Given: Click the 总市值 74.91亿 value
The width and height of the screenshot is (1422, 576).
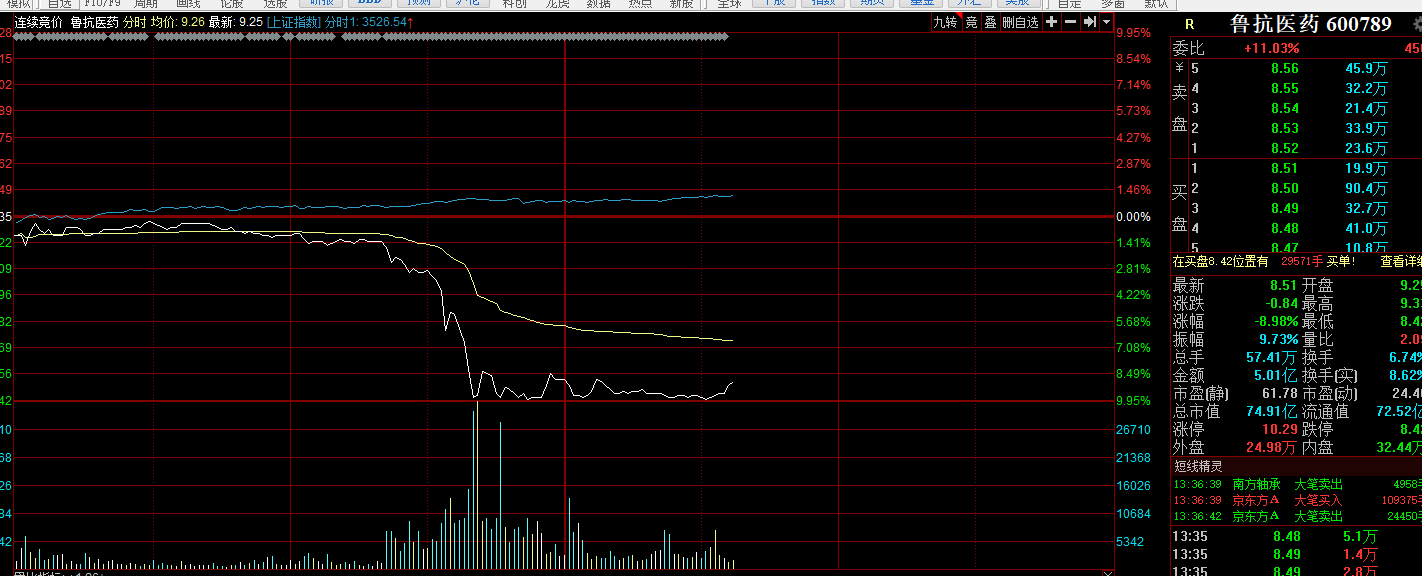Looking at the screenshot, I should coord(1270,411).
